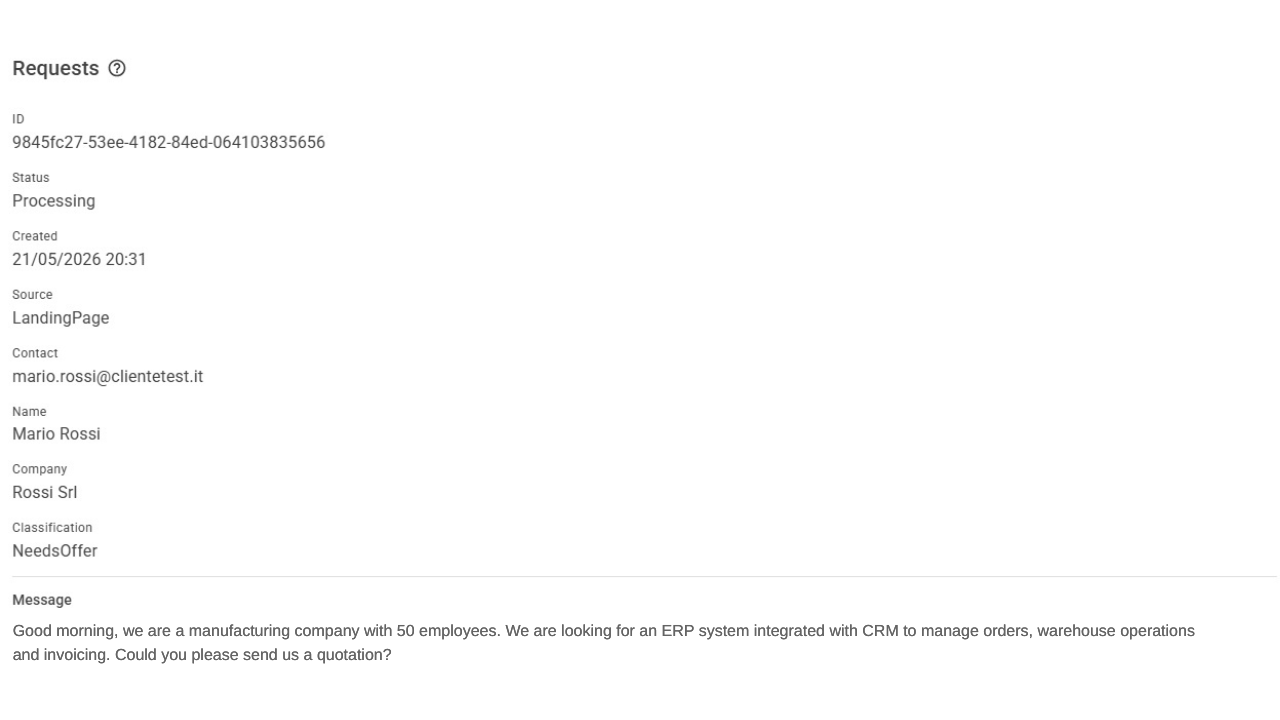The width and height of the screenshot is (1280, 720).
Task: Click the Requests heading
Action: [56, 68]
